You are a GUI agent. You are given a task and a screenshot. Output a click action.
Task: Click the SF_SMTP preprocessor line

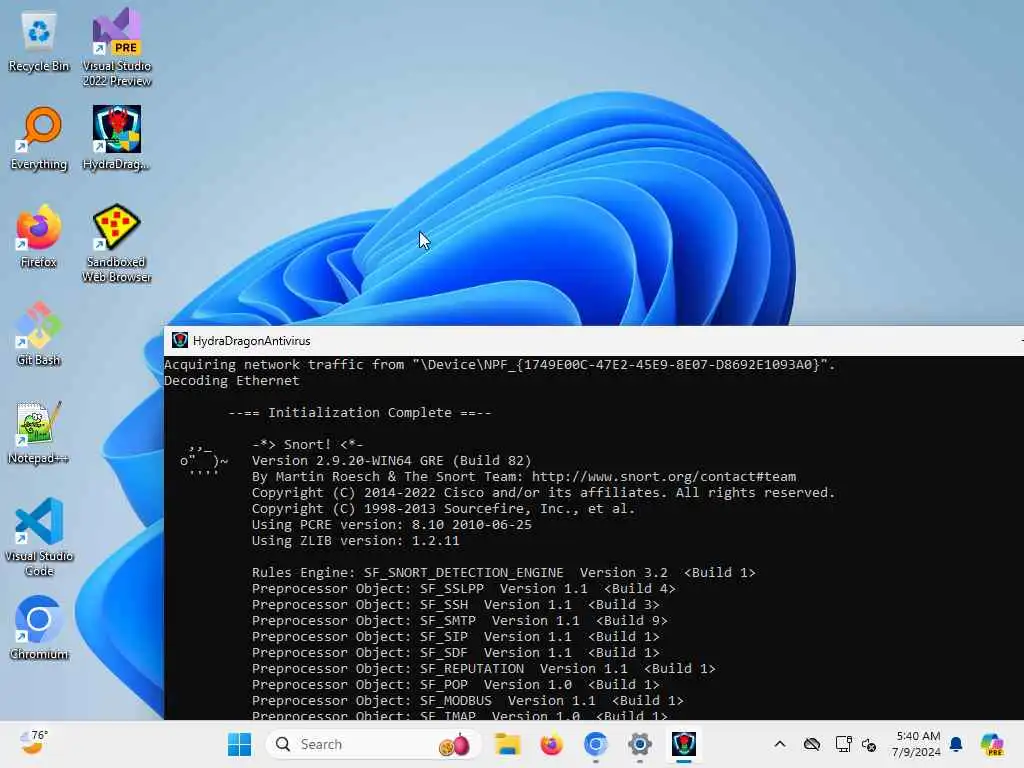coord(460,620)
